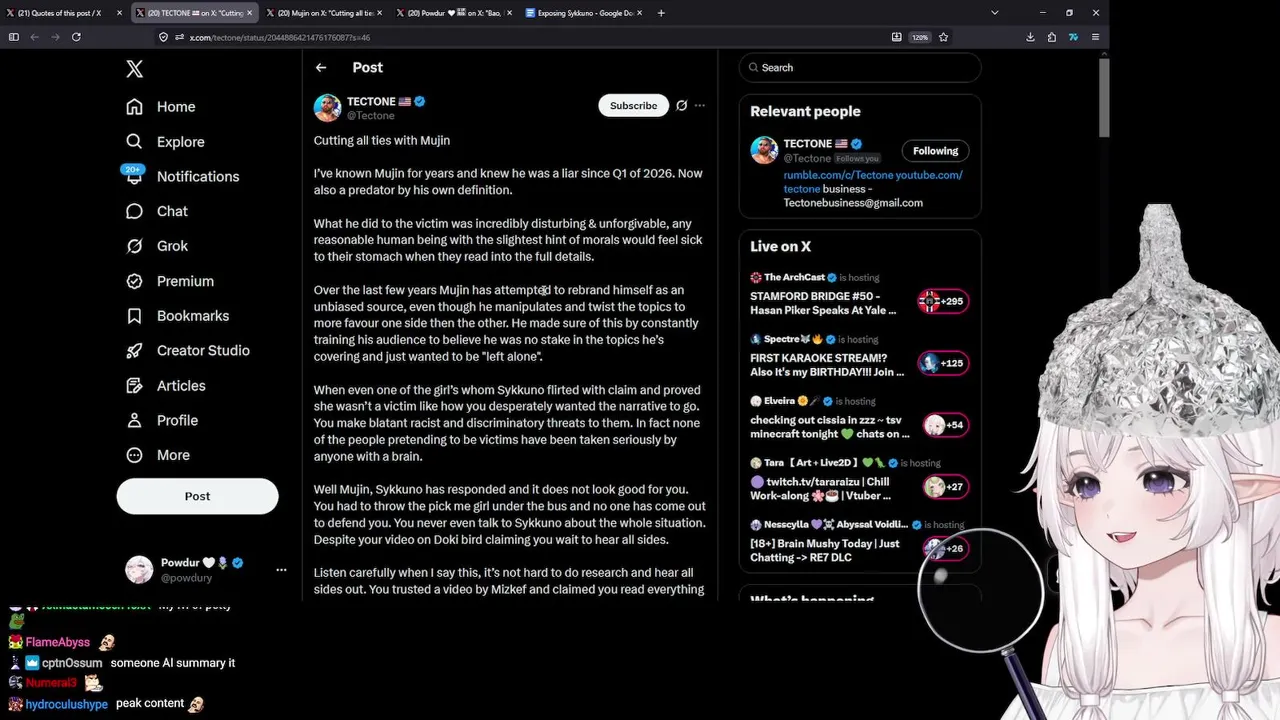
Task: Open the extensions puzzle icon
Action: [x=1052, y=37]
